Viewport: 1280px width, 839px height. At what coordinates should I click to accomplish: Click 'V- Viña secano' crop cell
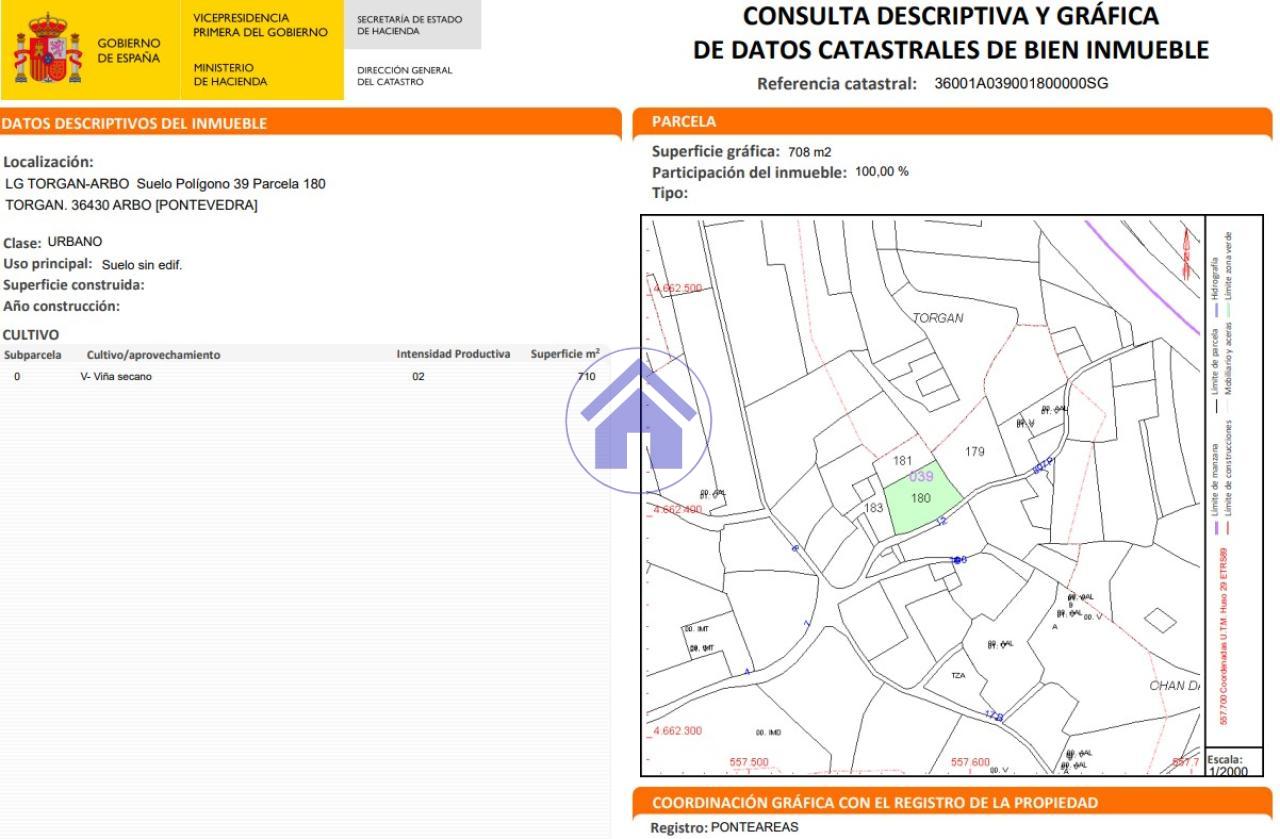click(116, 377)
